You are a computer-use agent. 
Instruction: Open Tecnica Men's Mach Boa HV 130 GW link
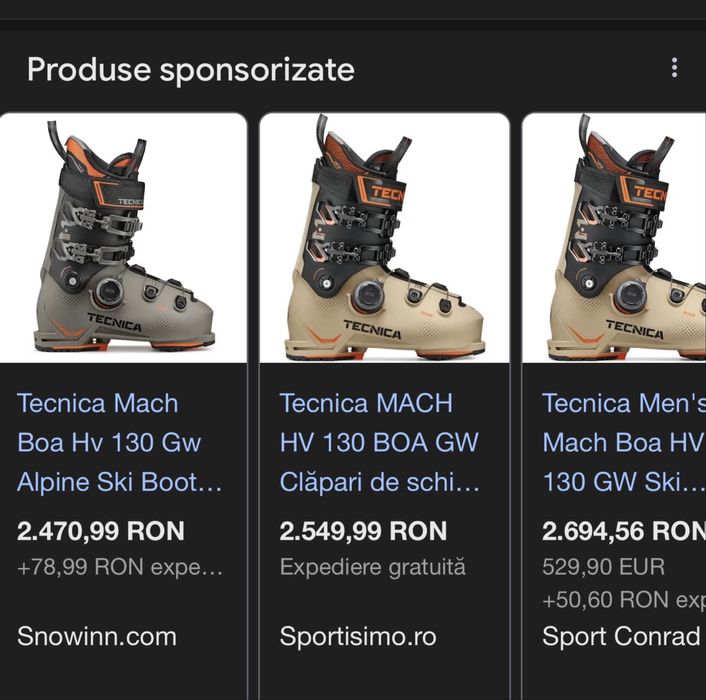point(623,442)
